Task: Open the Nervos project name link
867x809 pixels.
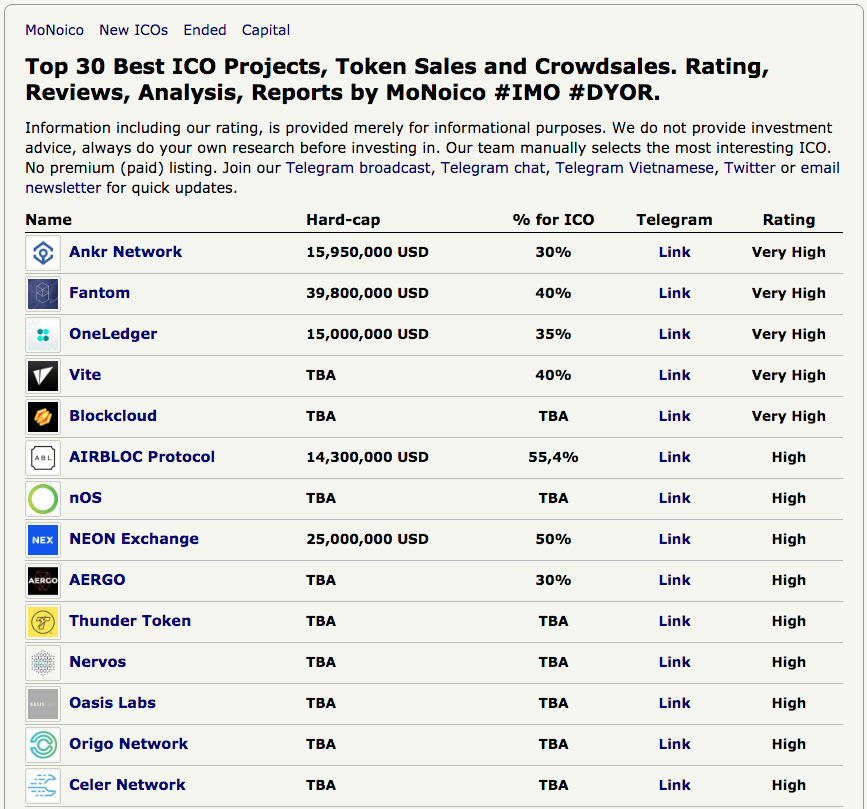Action: [98, 661]
